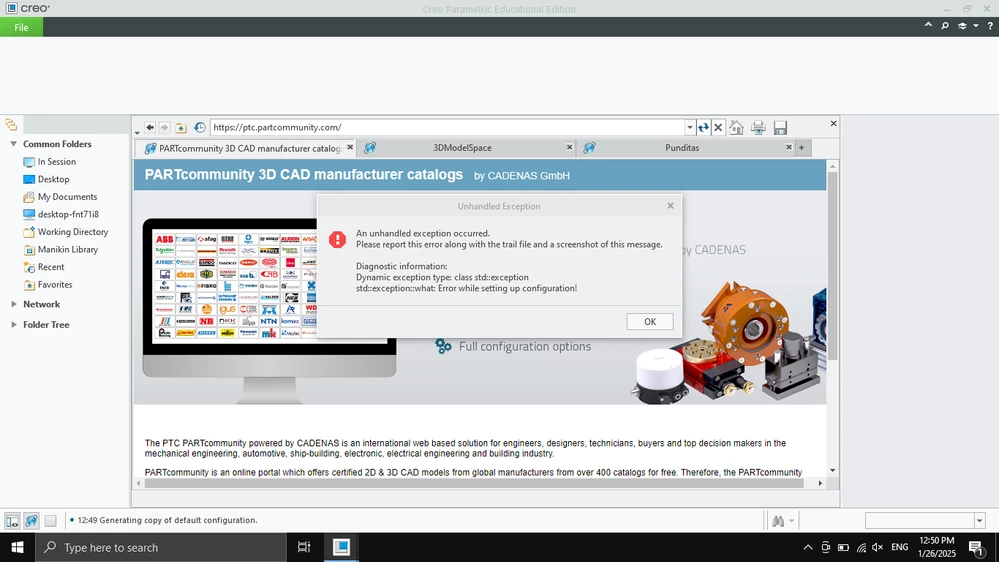Viewport: 999px width, 562px height.
Task: Open the command search magnifier icon
Action: tap(945, 26)
